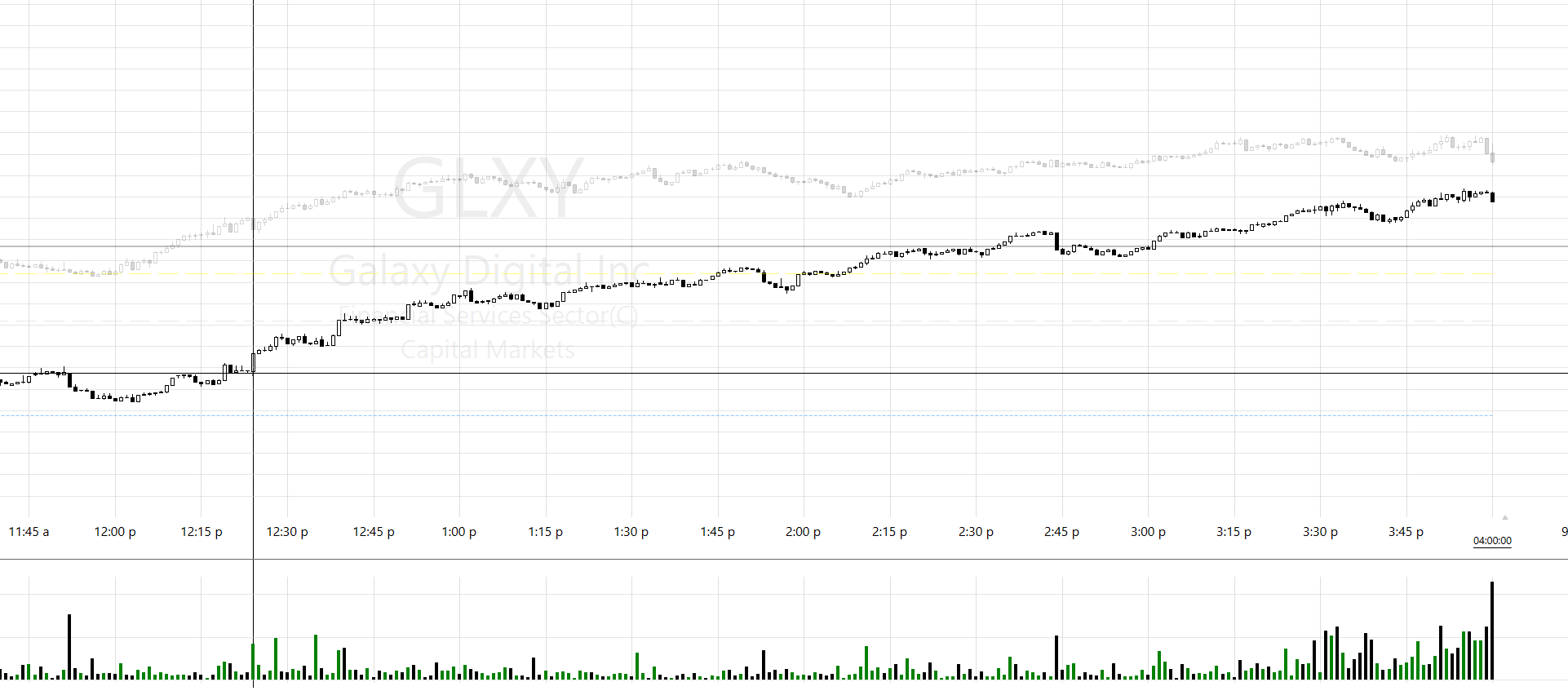
Task: Click the small gray triangle marker above 04:00:00
Action: (x=1505, y=517)
